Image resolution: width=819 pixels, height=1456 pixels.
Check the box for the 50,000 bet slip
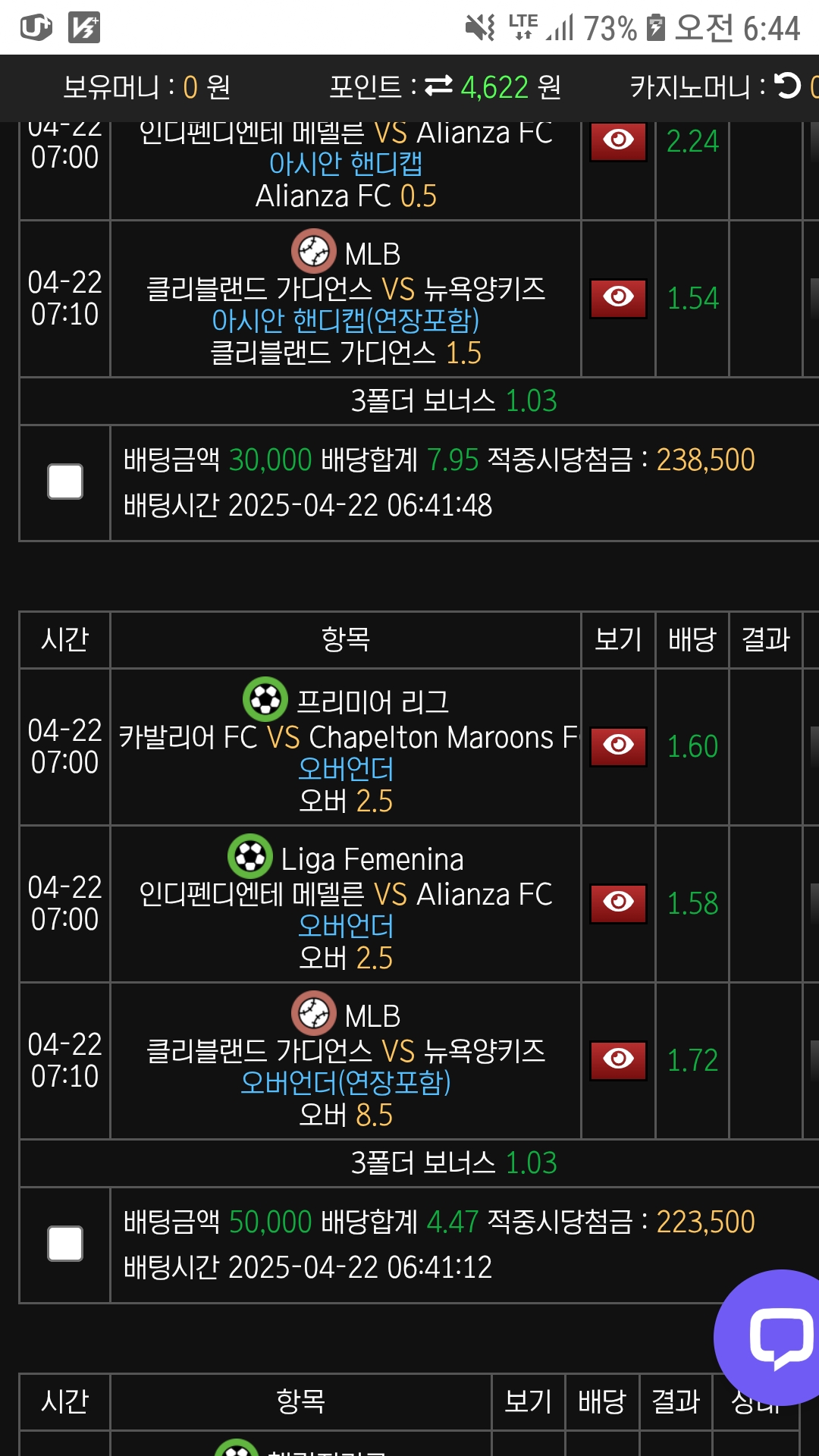65,1244
